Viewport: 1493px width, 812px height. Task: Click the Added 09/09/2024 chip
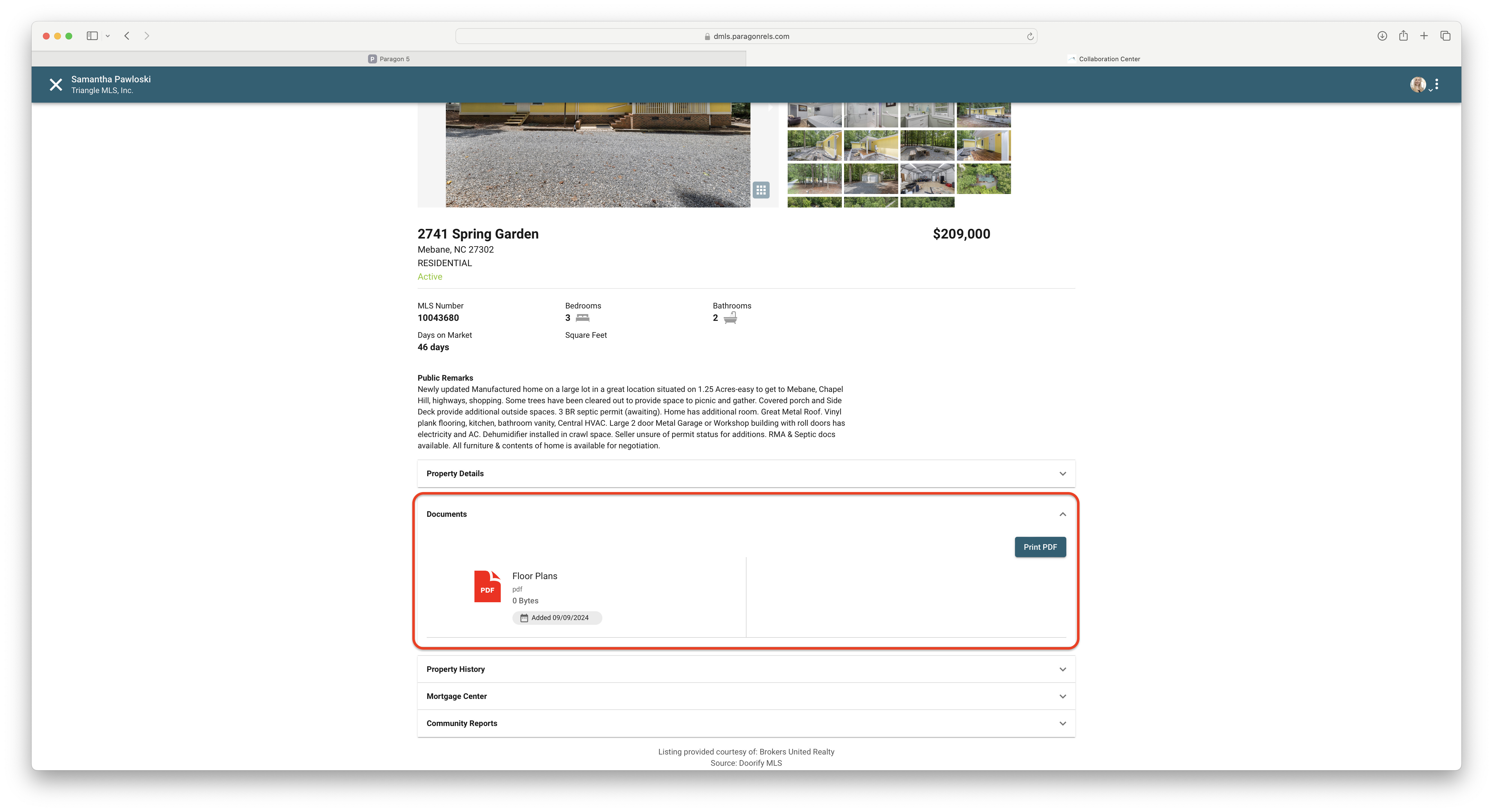tap(557, 618)
